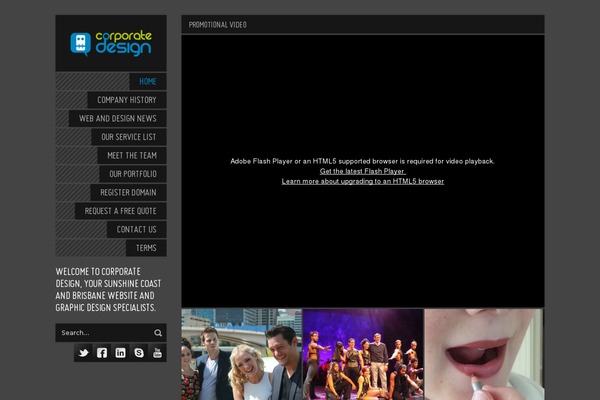Open Request a Free Quote page

pyautogui.click(x=121, y=211)
